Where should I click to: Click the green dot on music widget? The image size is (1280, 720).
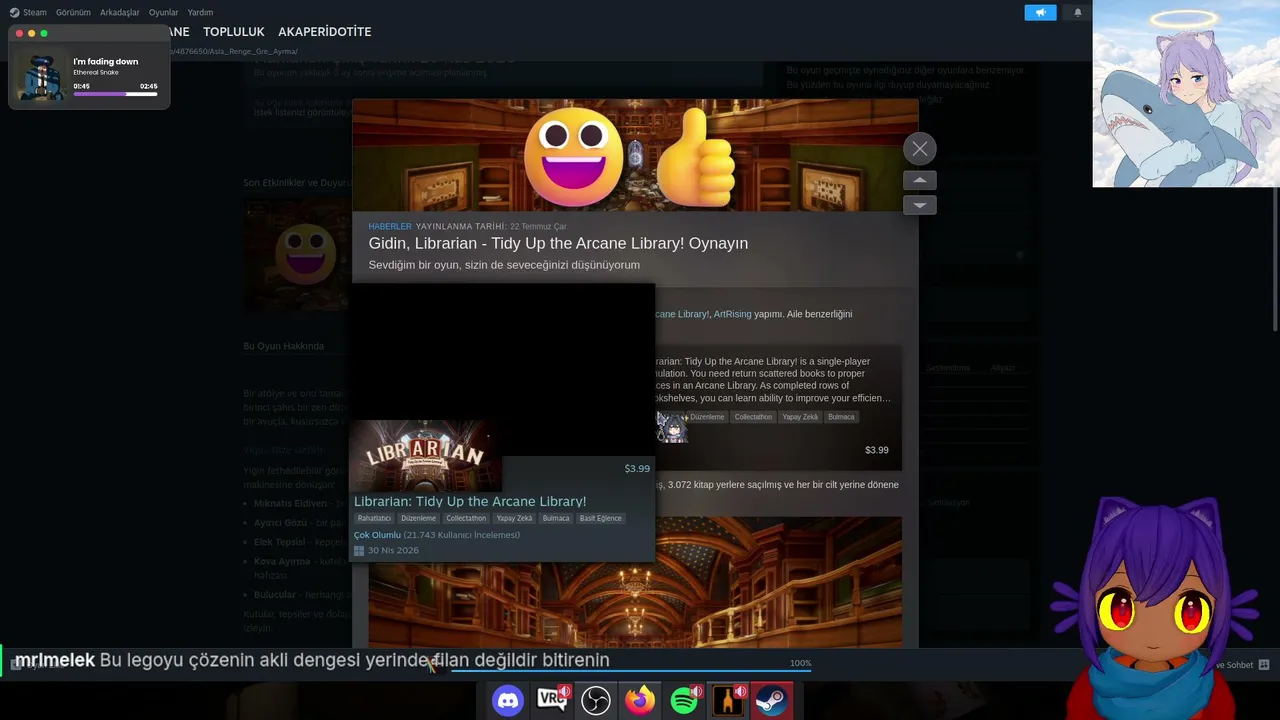[x=43, y=33]
